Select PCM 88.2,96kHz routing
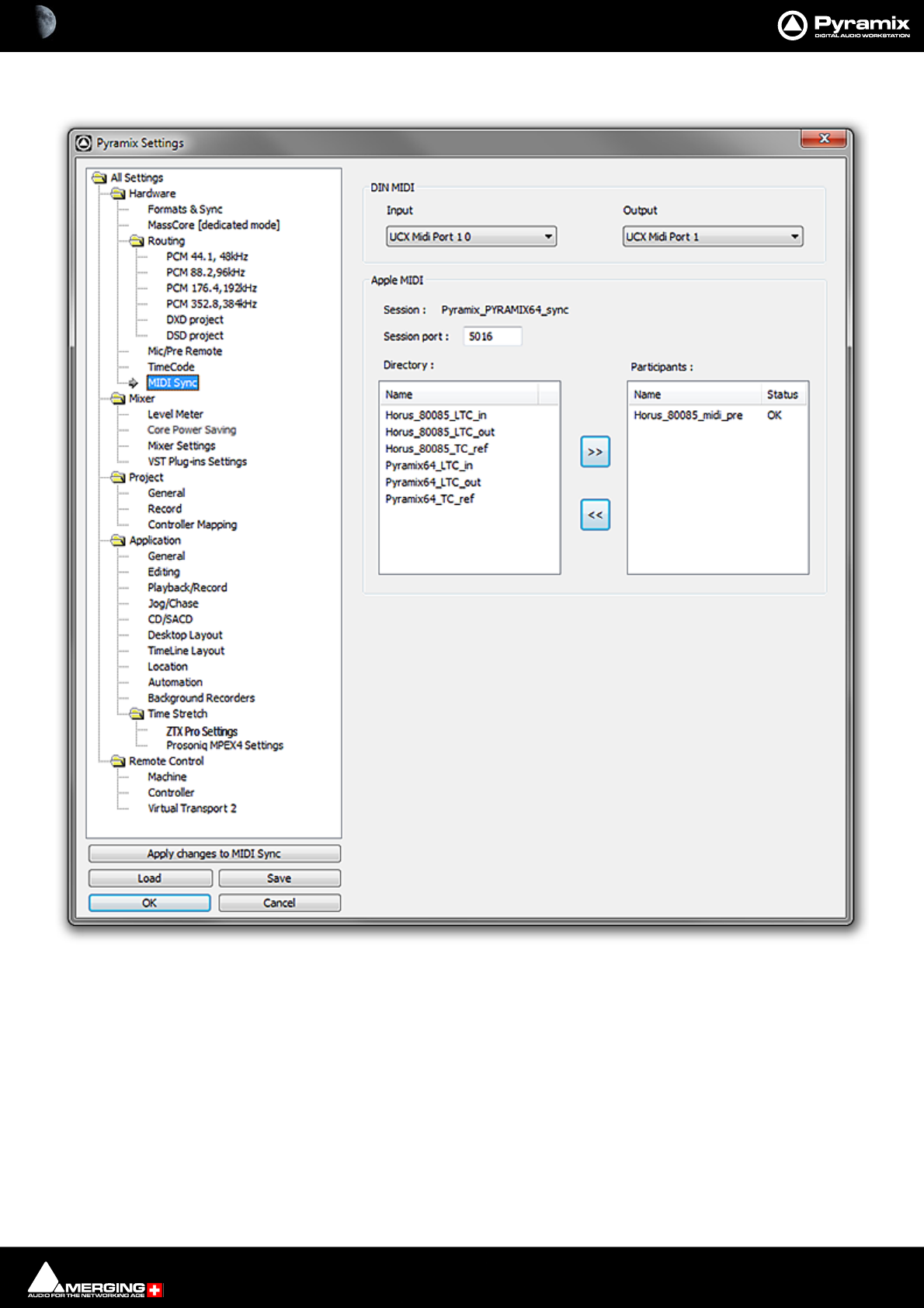This screenshot has width=924, height=1308. tap(206, 273)
